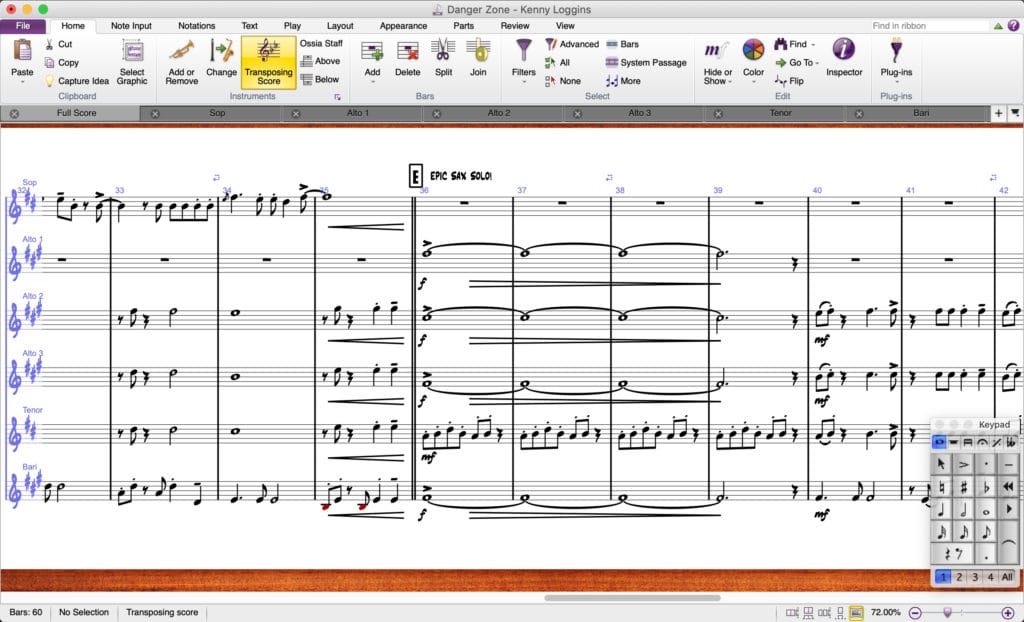The width and height of the screenshot is (1024, 622).
Task: Open a new tab with plus button
Action: pyautogui.click(x=998, y=113)
